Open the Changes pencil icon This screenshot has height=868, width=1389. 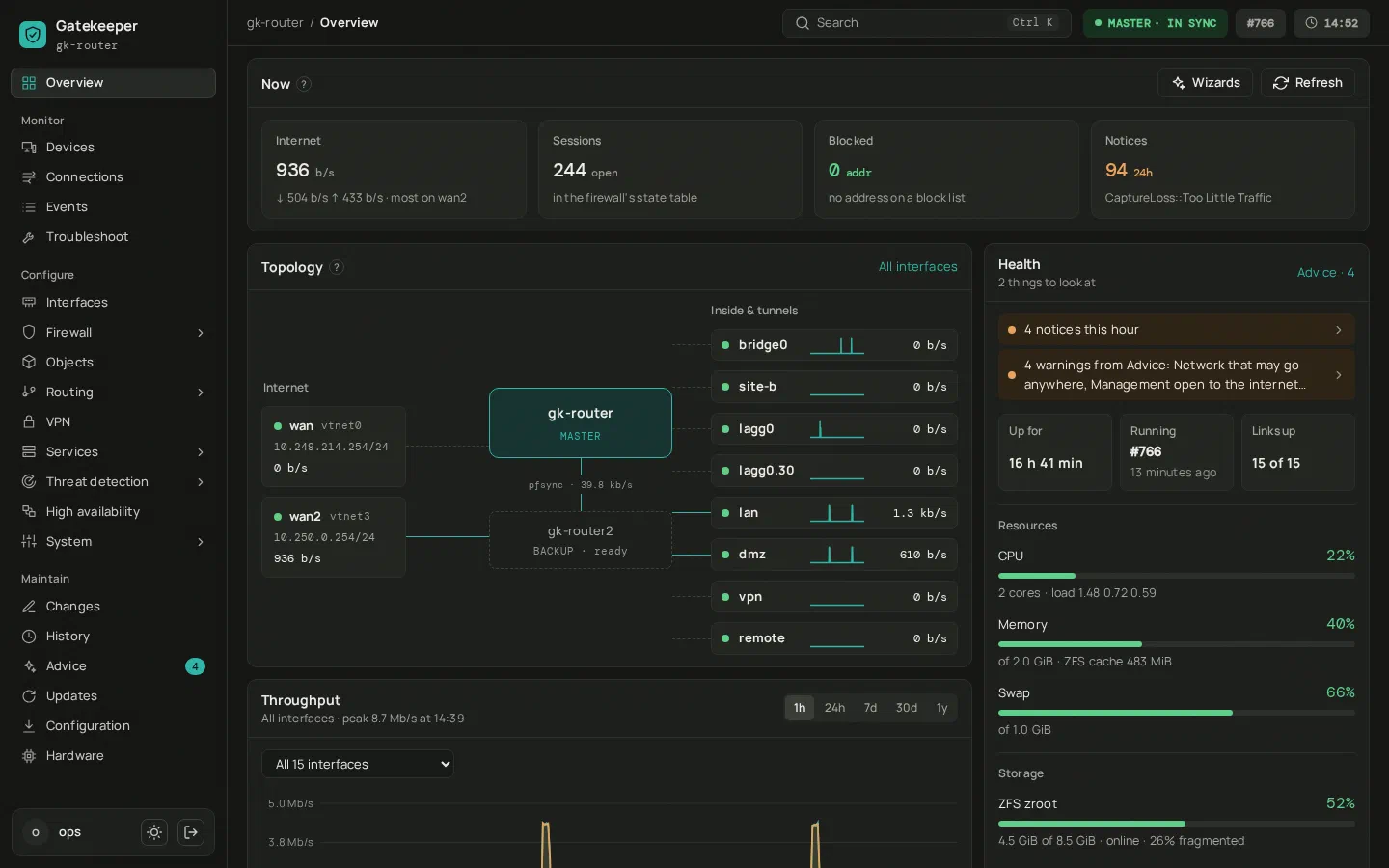[x=29, y=607]
